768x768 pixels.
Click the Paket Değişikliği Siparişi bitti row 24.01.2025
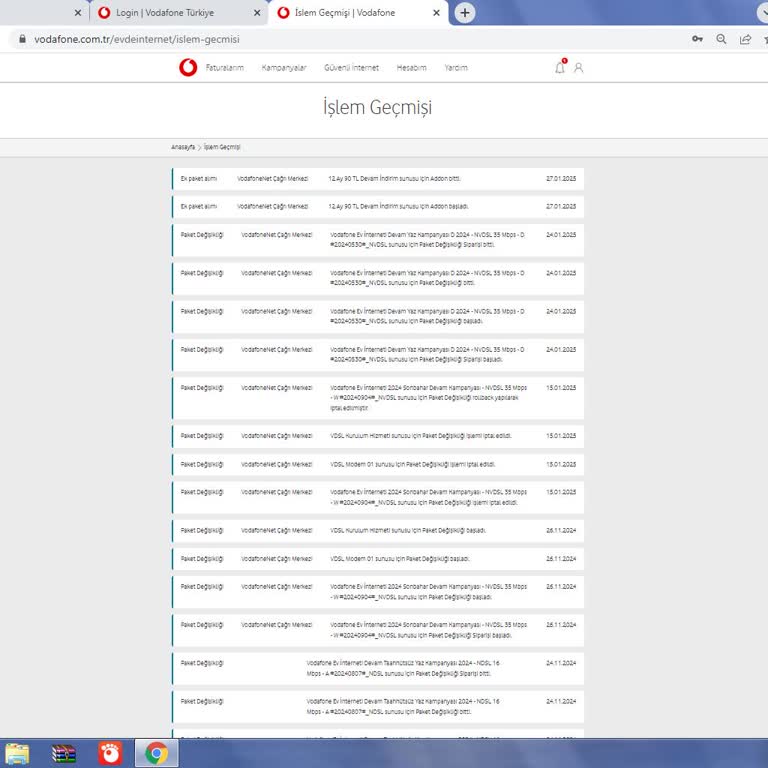(x=378, y=240)
